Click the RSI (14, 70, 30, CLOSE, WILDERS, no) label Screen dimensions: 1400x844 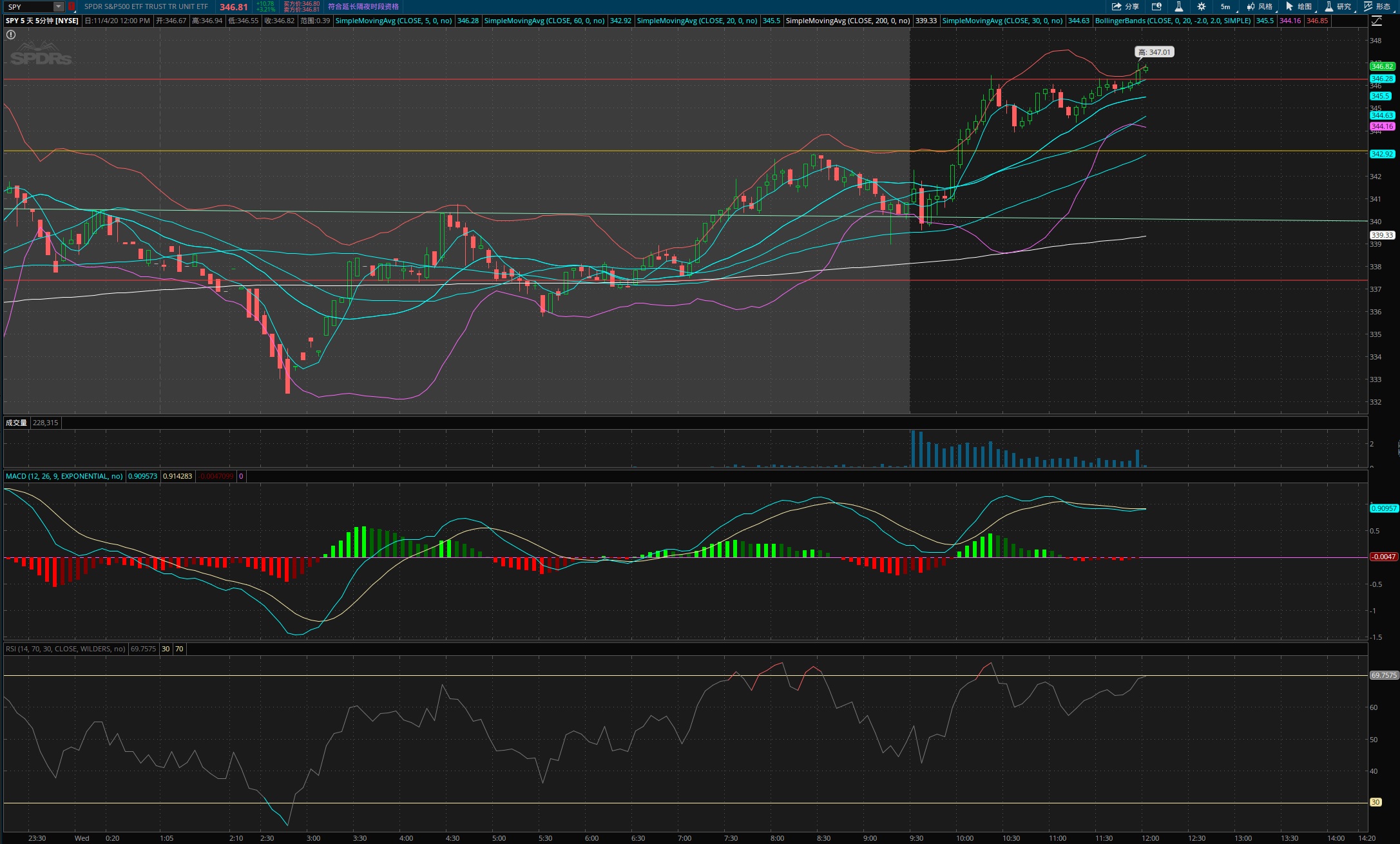pos(66,649)
